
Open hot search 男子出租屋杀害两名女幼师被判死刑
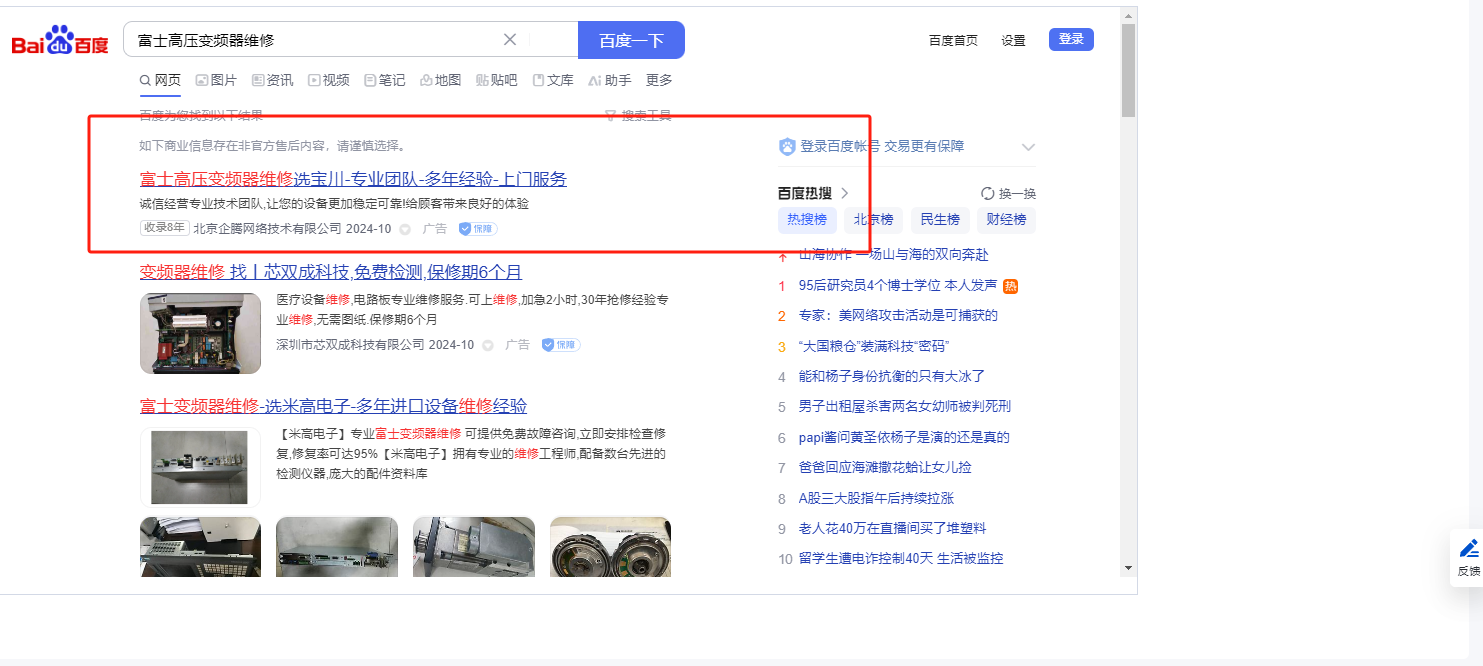[905, 407]
